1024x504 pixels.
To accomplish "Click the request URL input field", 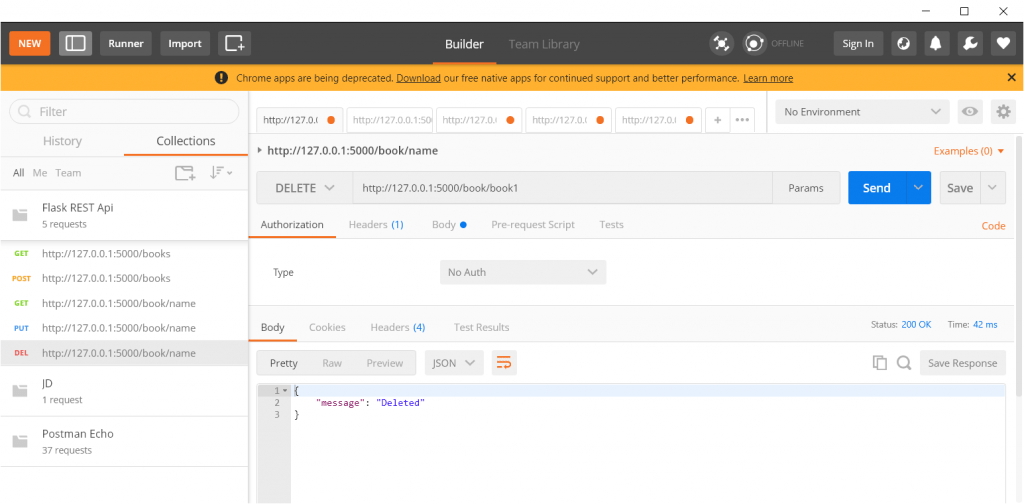I will [562, 188].
